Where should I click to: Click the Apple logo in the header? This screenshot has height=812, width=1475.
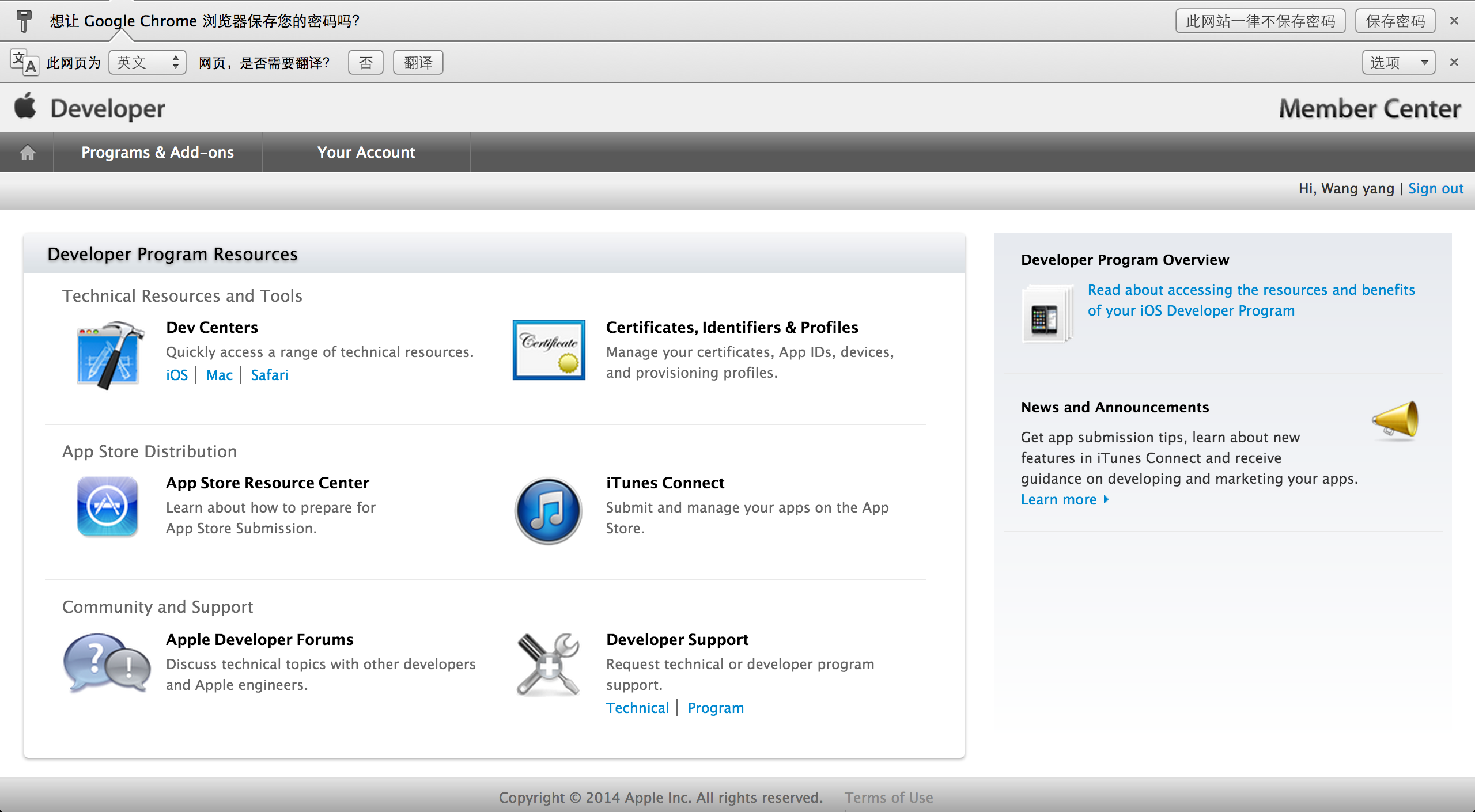[25, 106]
